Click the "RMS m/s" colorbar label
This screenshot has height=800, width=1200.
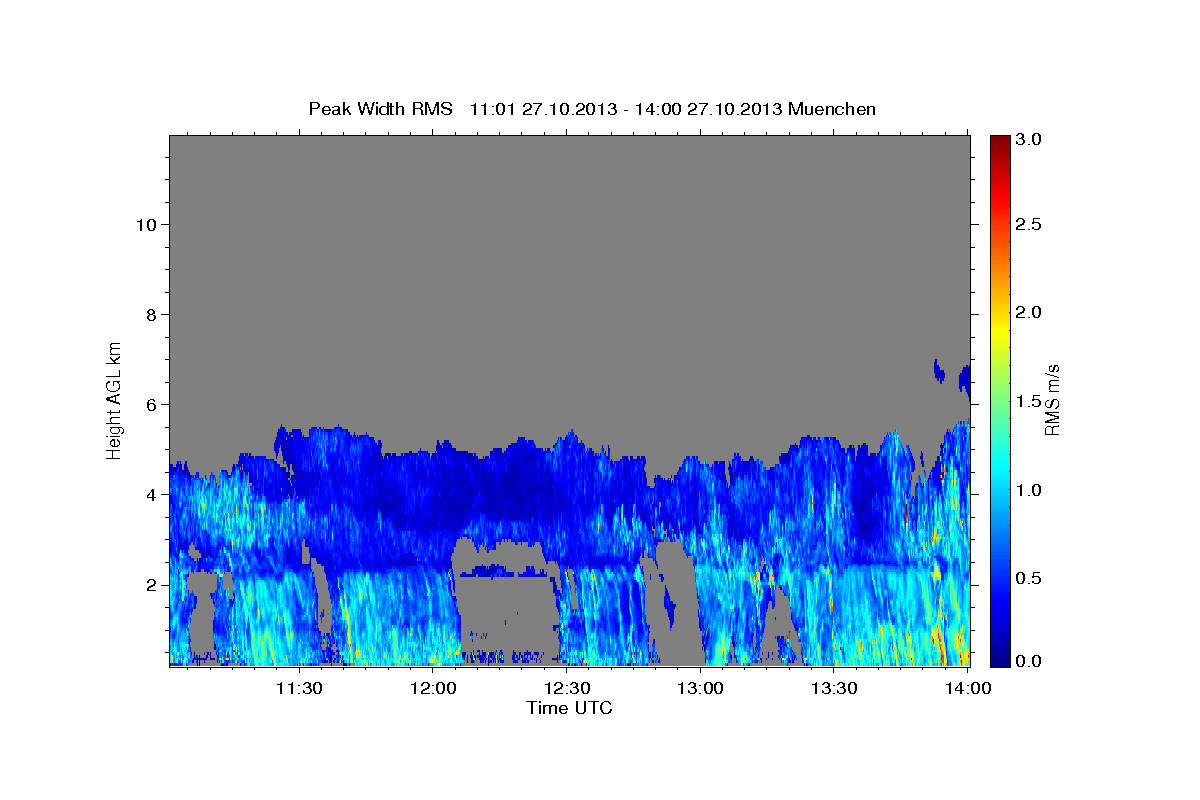[1052, 400]
